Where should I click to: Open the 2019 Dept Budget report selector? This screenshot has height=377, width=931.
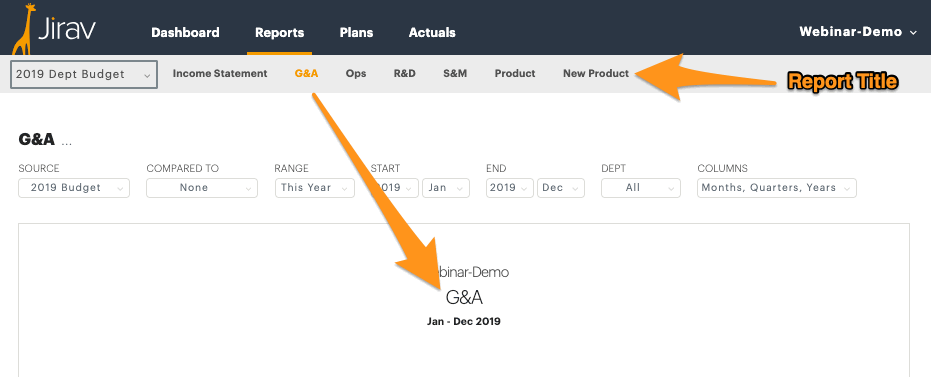(x=84, y=74)
